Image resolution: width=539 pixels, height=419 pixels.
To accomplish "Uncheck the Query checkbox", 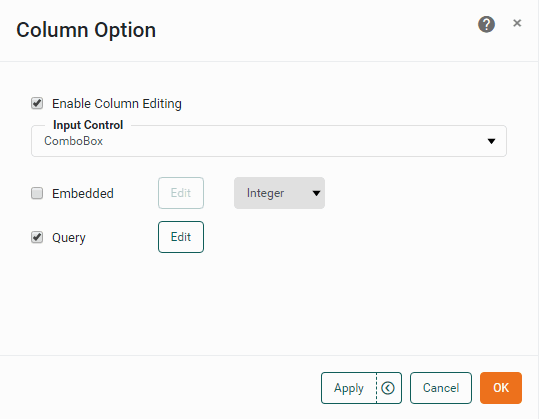I will [37, 237].
